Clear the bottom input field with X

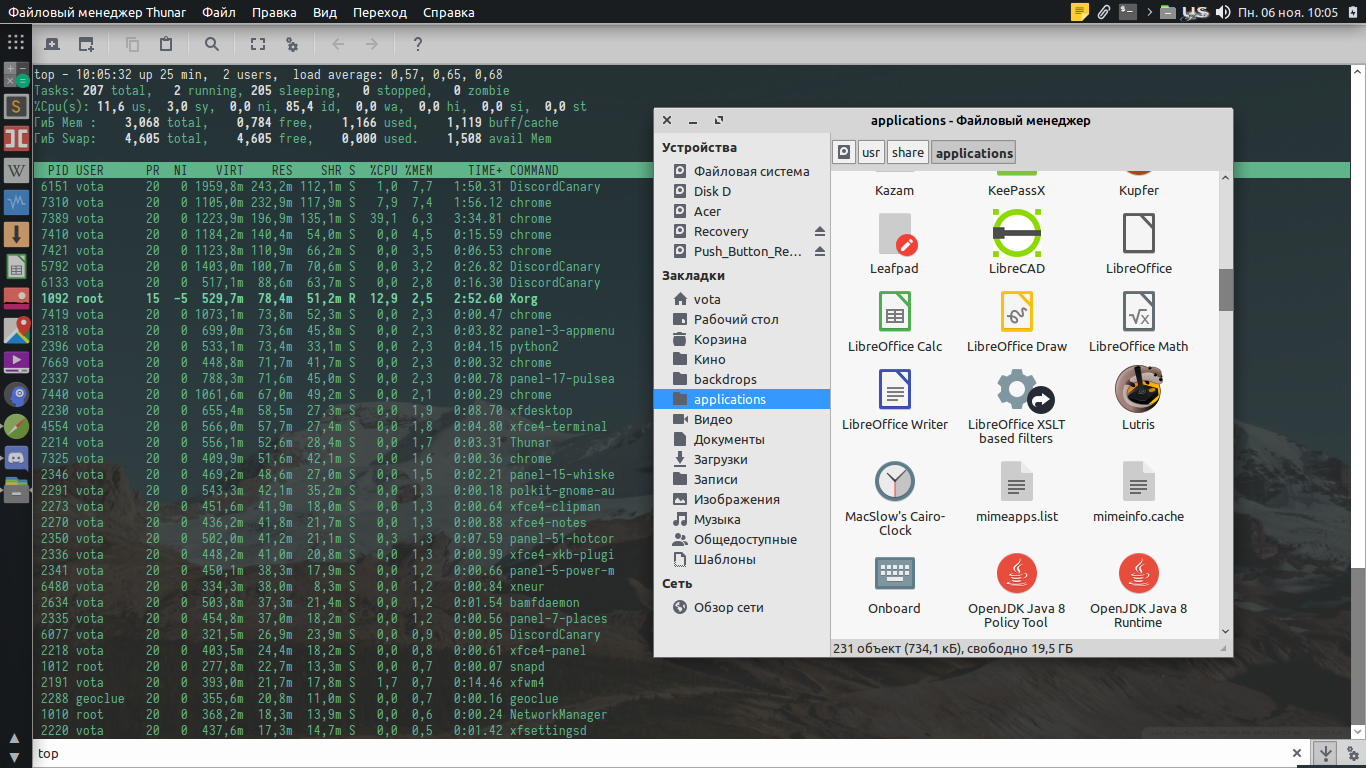[1296, 753]
